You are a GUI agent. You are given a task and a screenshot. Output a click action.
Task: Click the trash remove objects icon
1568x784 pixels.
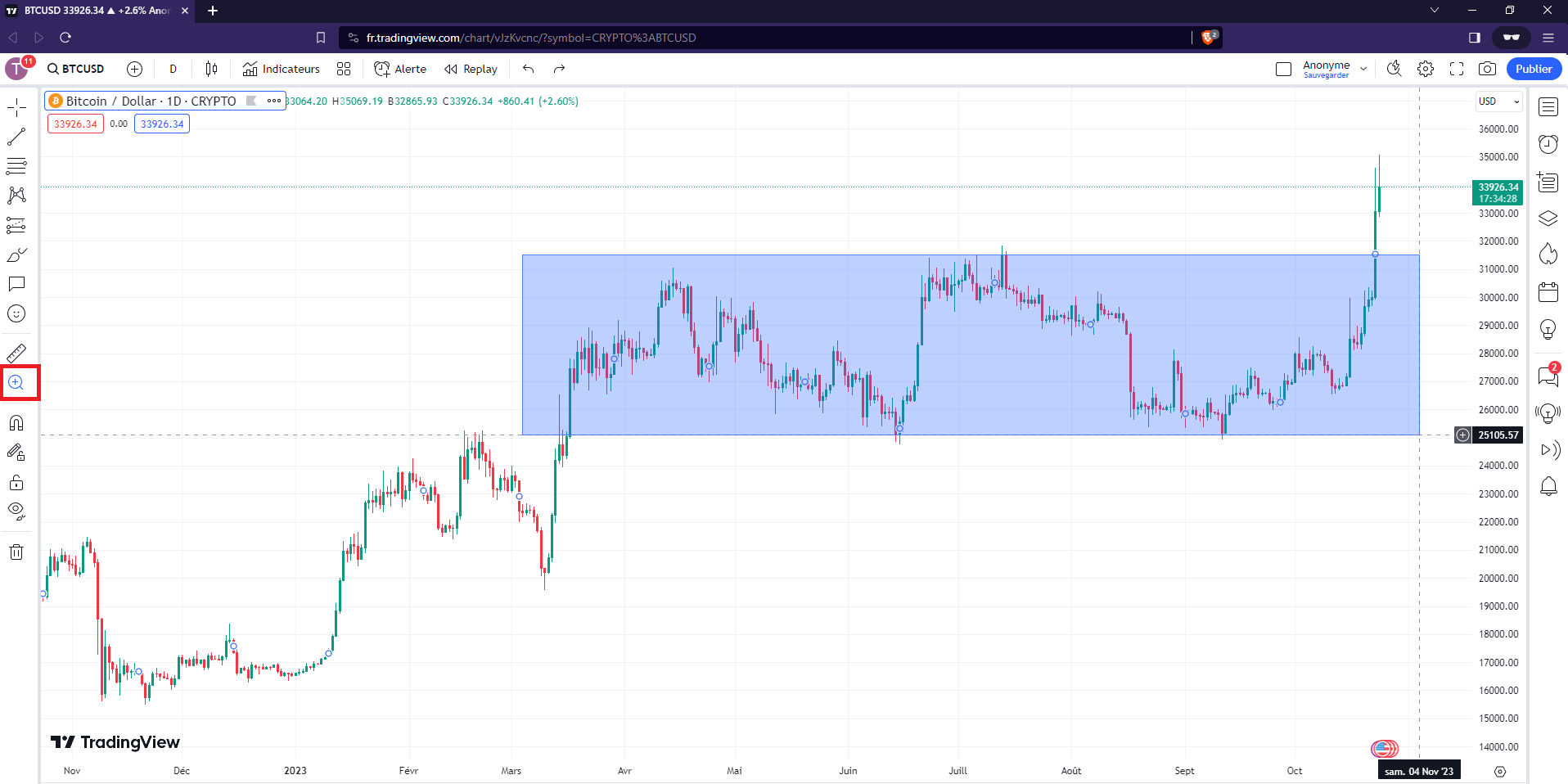point(16,552)
